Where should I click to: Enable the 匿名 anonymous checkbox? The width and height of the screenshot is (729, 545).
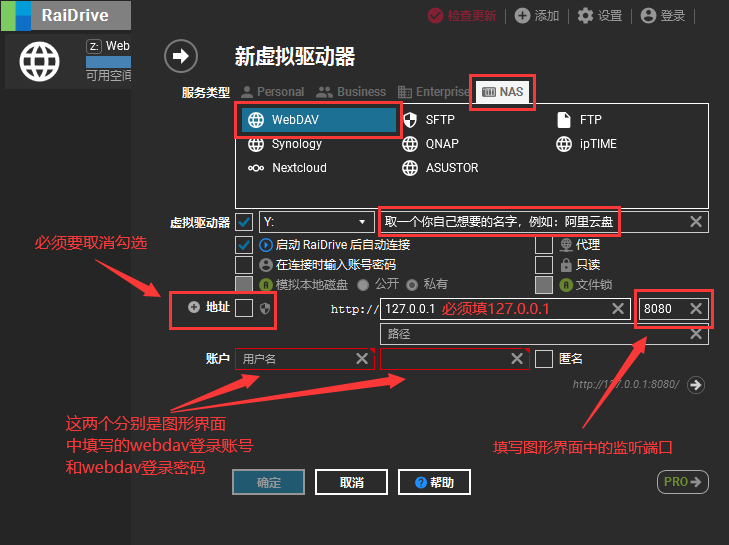coord(544,359)
